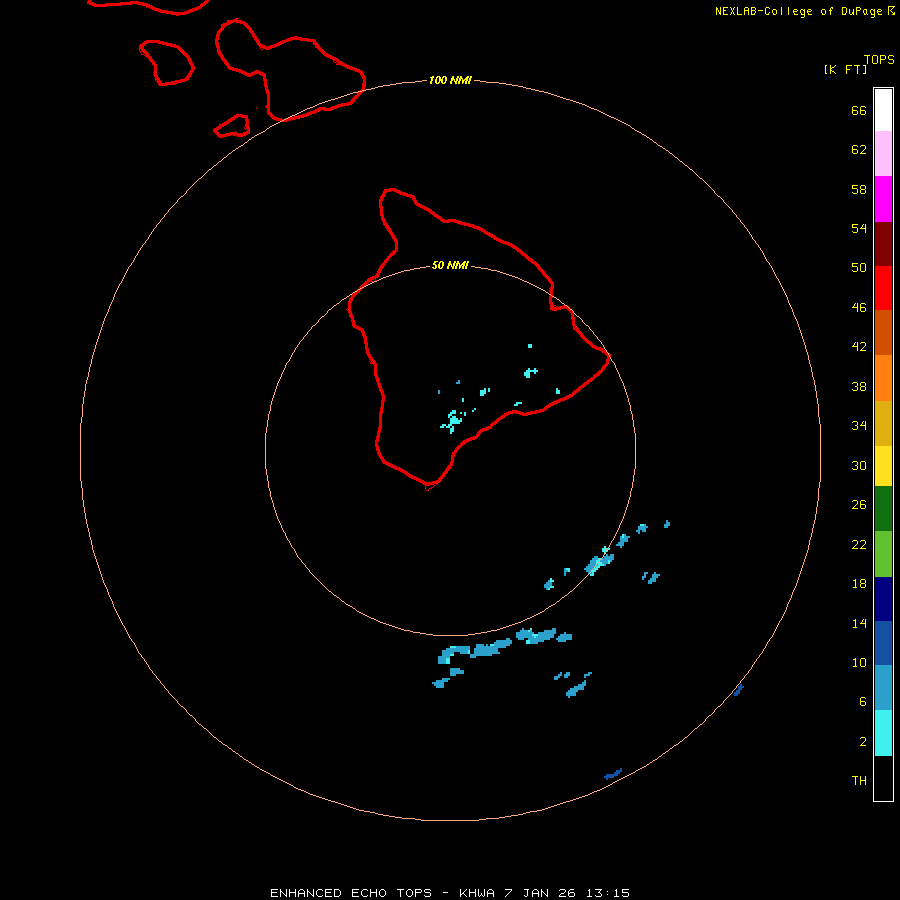Click the '46' legend value
Screen dimensions: 900x900
(859, 308)
